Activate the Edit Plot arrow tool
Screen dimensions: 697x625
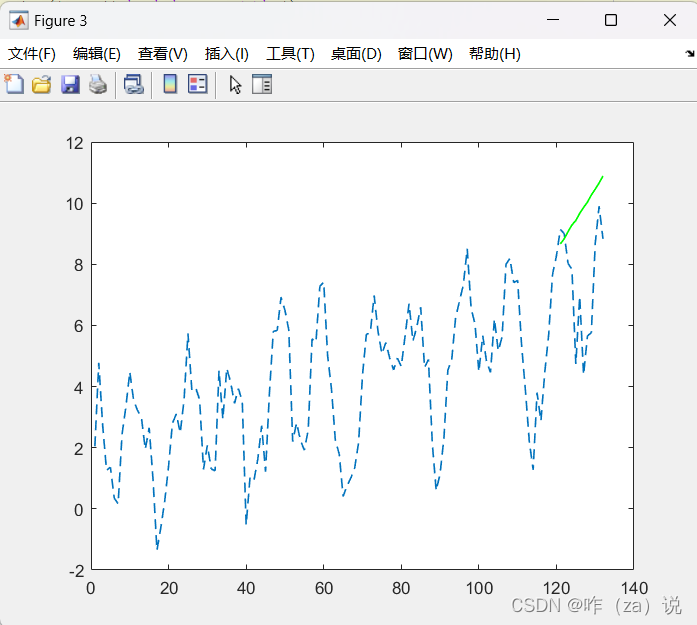click(x=235, y=84)
